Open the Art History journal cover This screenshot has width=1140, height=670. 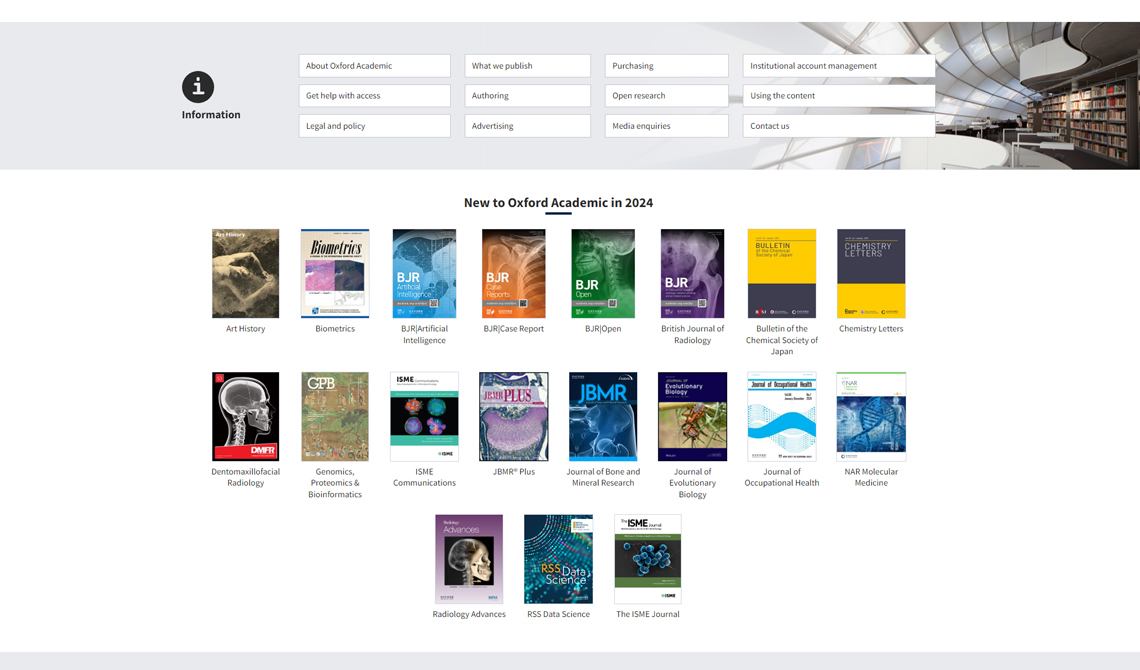[x=246, y=273]
